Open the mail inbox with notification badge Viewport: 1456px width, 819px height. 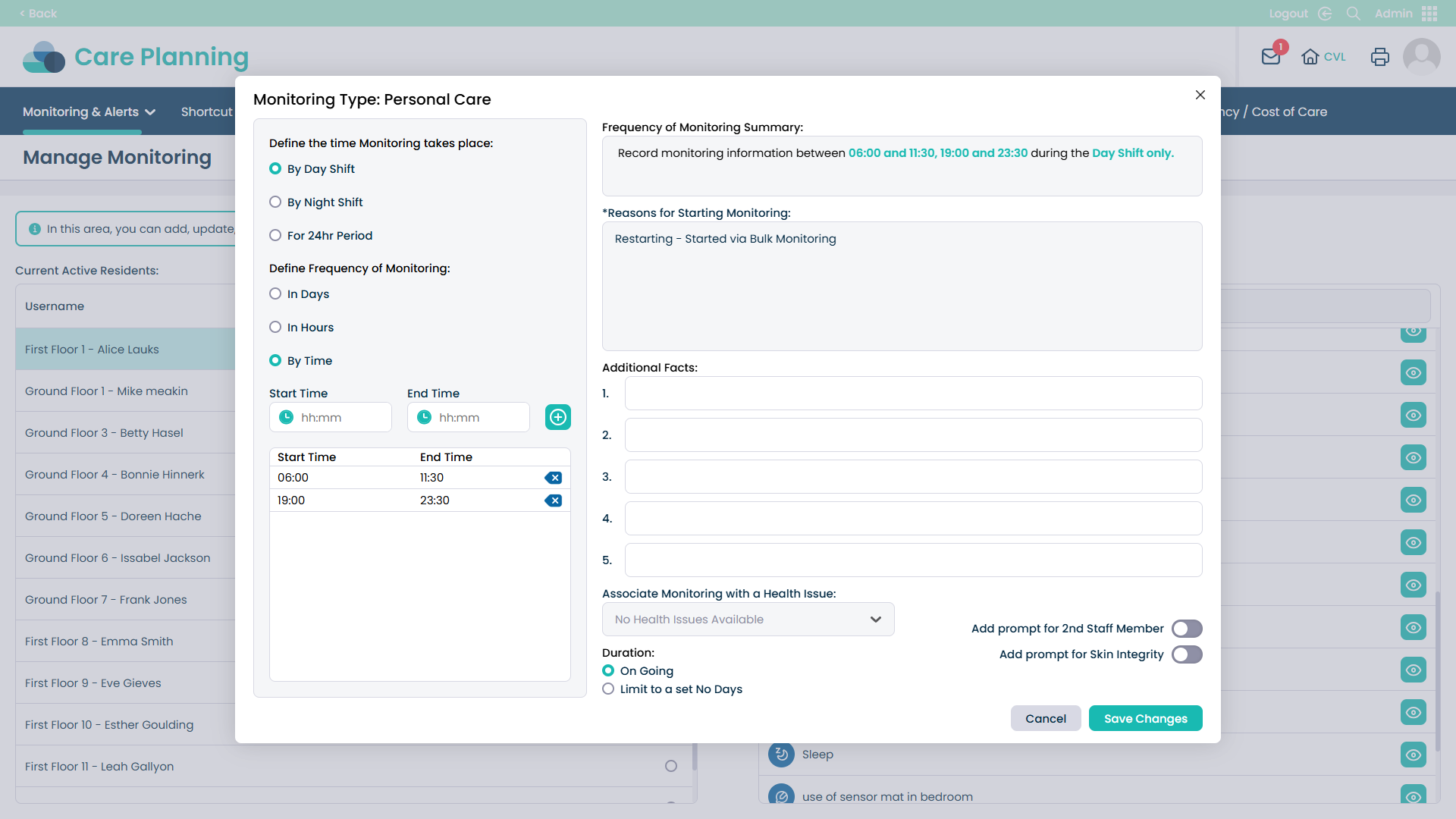(x=1271, y=57)
